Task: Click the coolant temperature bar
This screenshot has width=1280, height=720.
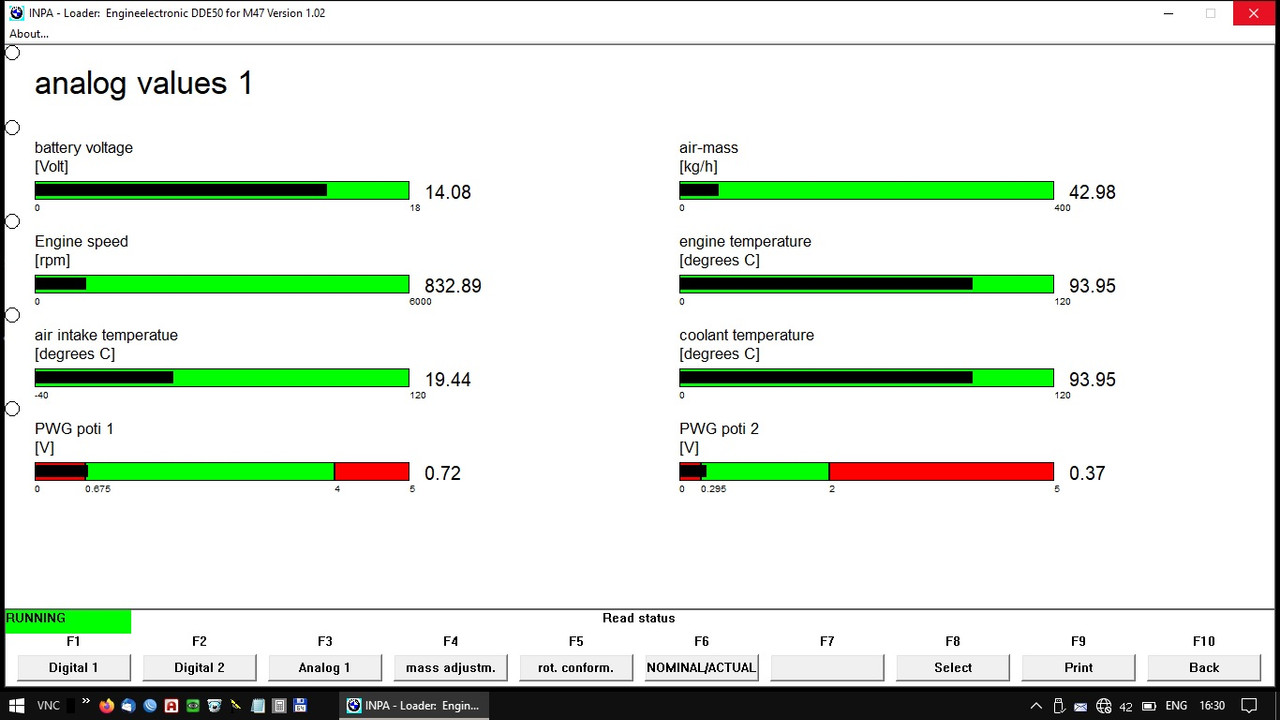Action: coord(867,378)
